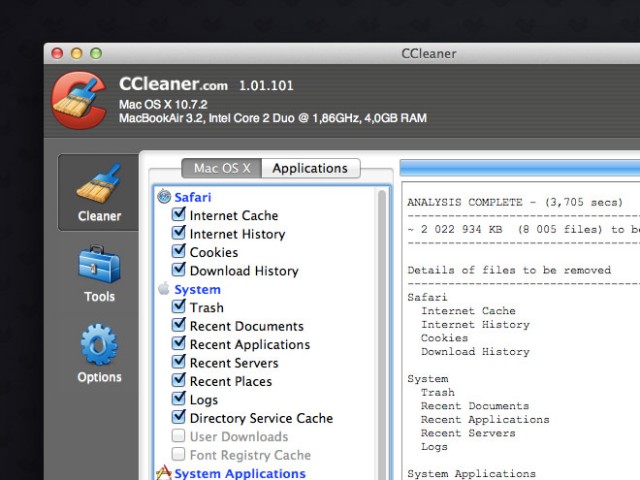Uncheck Safari Internet Cache

[x=178, y=214]
